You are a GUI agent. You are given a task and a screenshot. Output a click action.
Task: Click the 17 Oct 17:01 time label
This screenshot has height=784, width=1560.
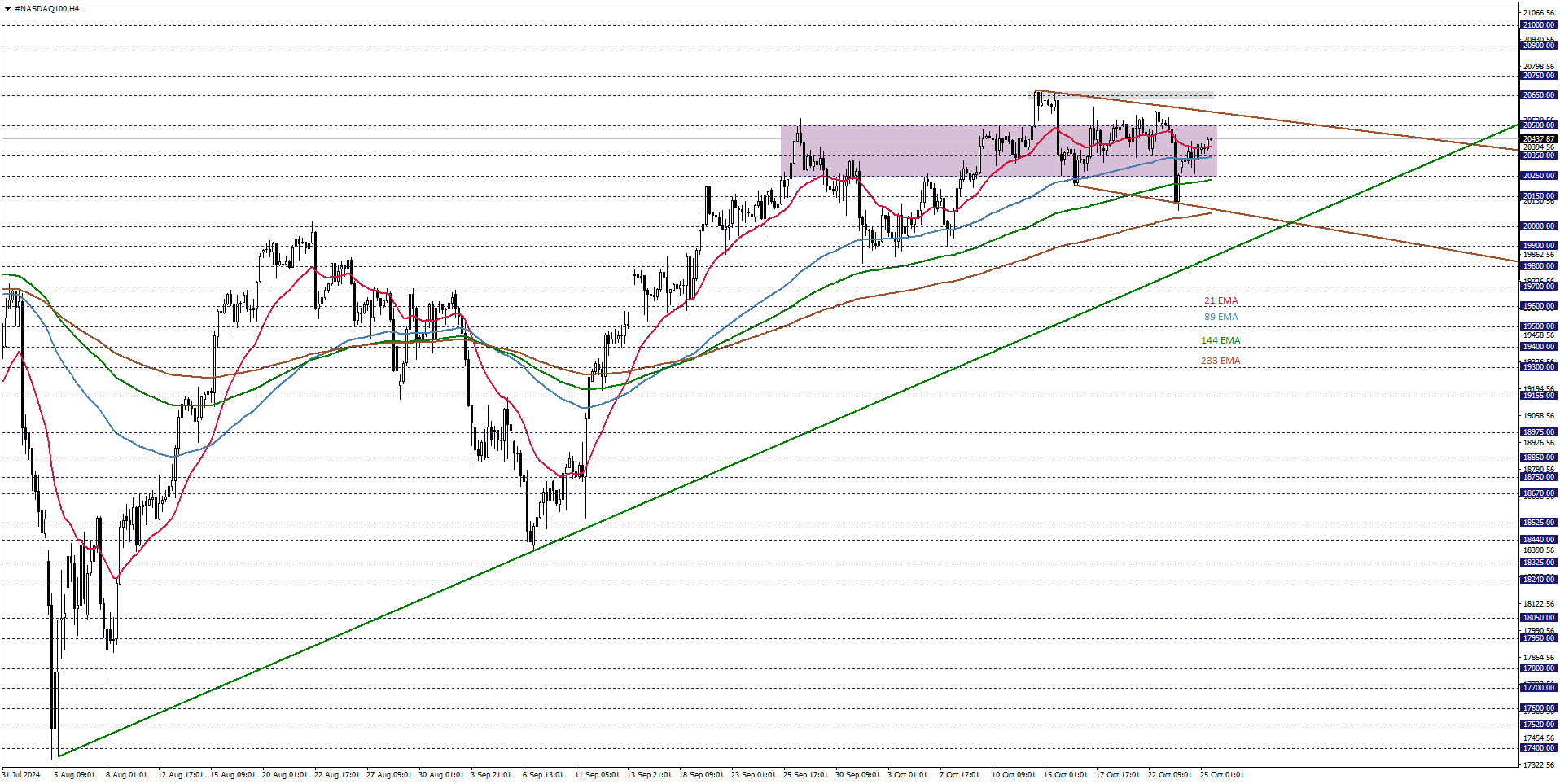tap(1118, 775)
